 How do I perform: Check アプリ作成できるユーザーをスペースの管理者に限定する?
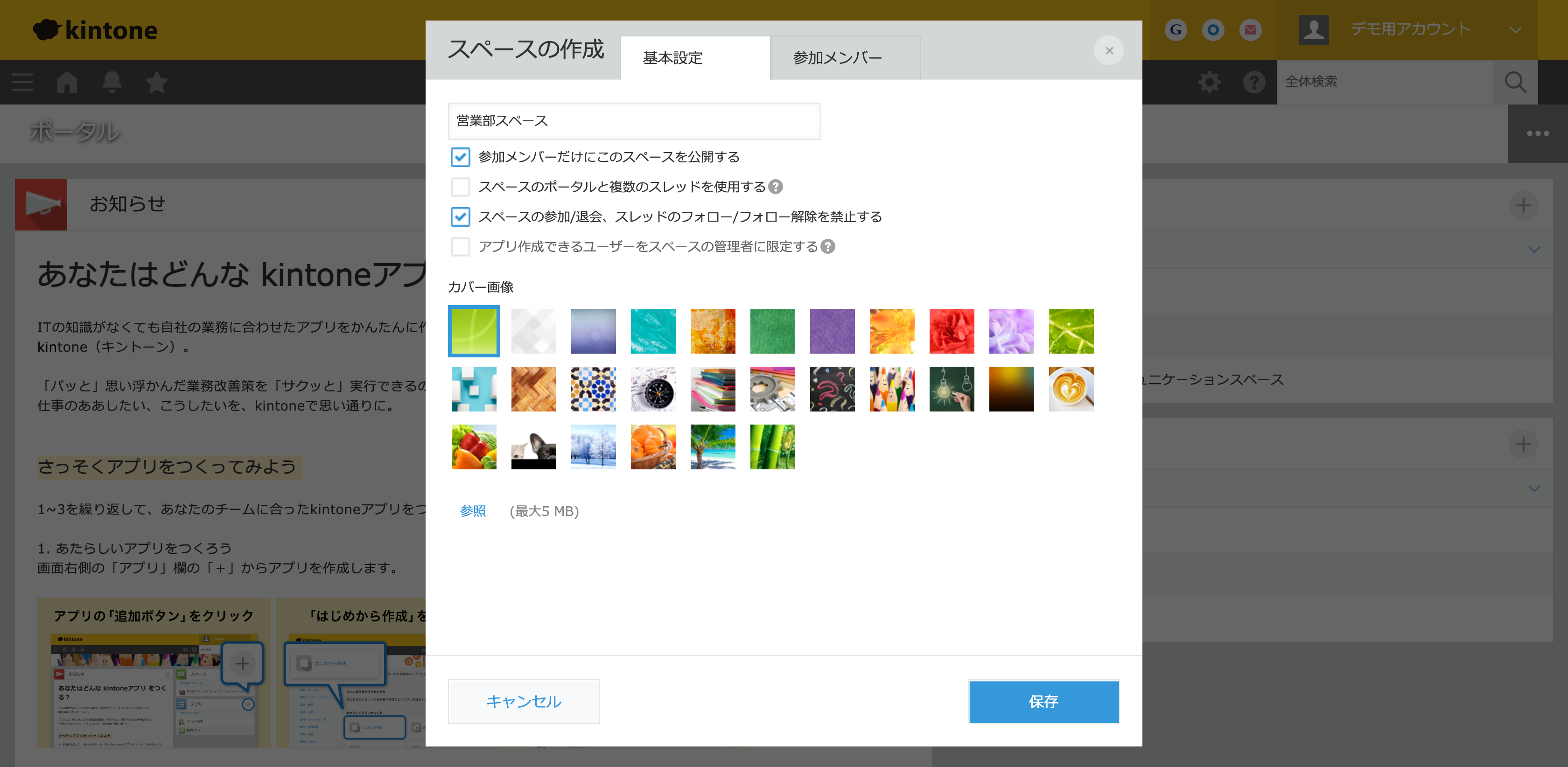coord(461,246)
